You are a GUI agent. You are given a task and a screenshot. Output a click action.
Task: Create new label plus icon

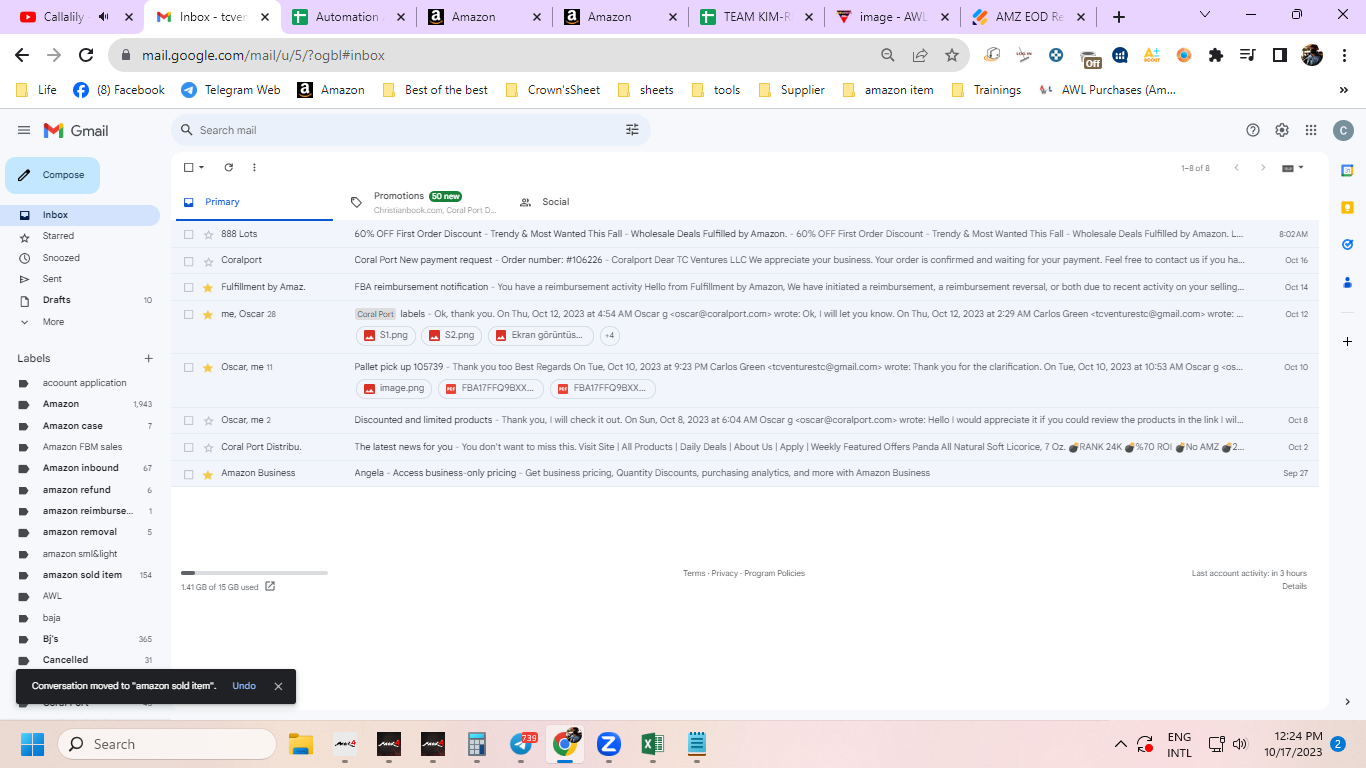pyautogui.click(x=149, y=358)
